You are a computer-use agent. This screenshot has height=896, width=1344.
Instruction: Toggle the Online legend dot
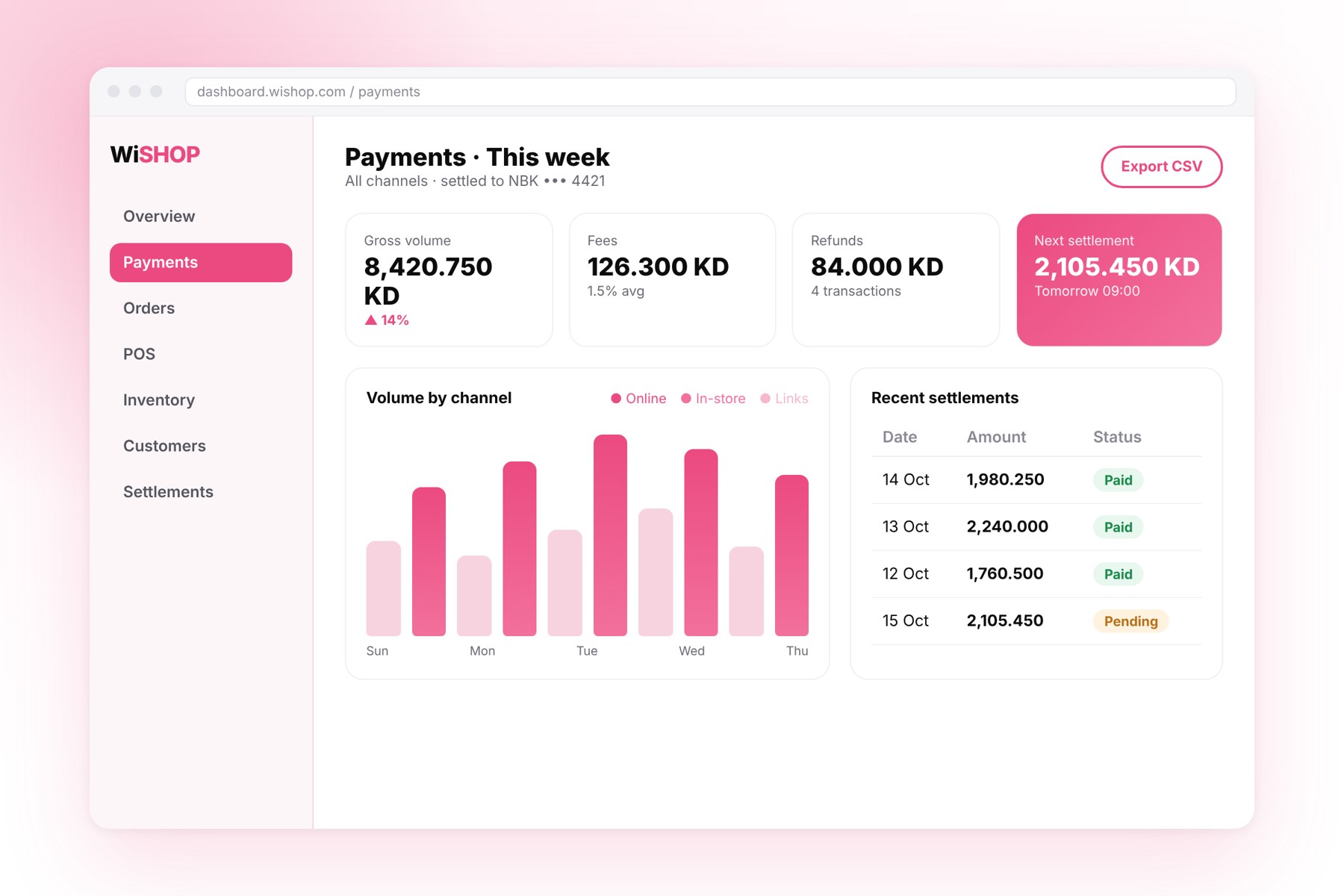pyautogui.click(x=616, y=399)
